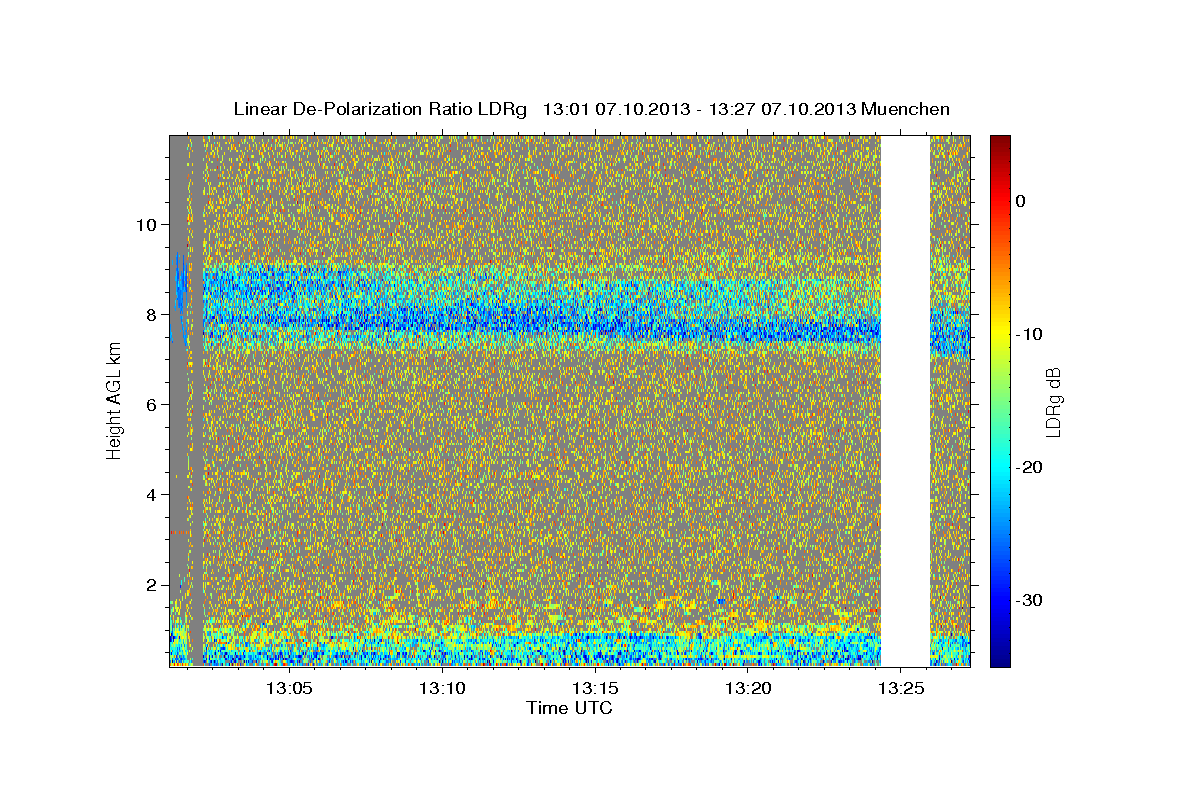This screenshot has width=1200, height=800.
Task: Click the height tick label 6
Action: point(154,404)
